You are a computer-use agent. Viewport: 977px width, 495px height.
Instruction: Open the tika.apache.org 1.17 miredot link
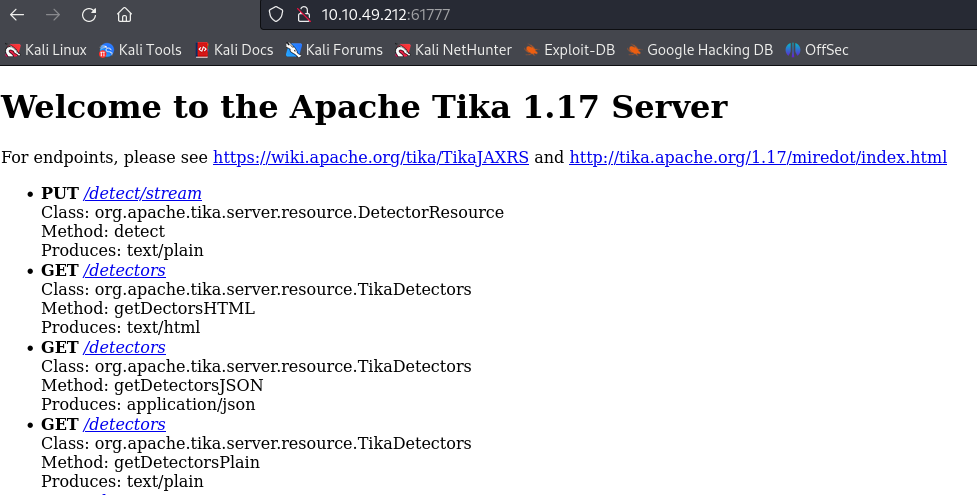click(758, 157)
